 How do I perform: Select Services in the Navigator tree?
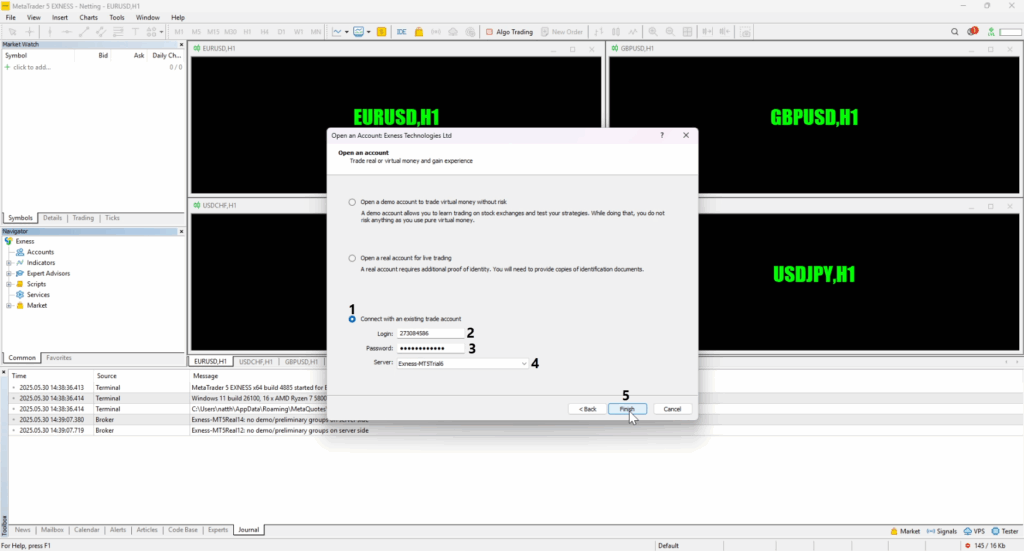38,295
